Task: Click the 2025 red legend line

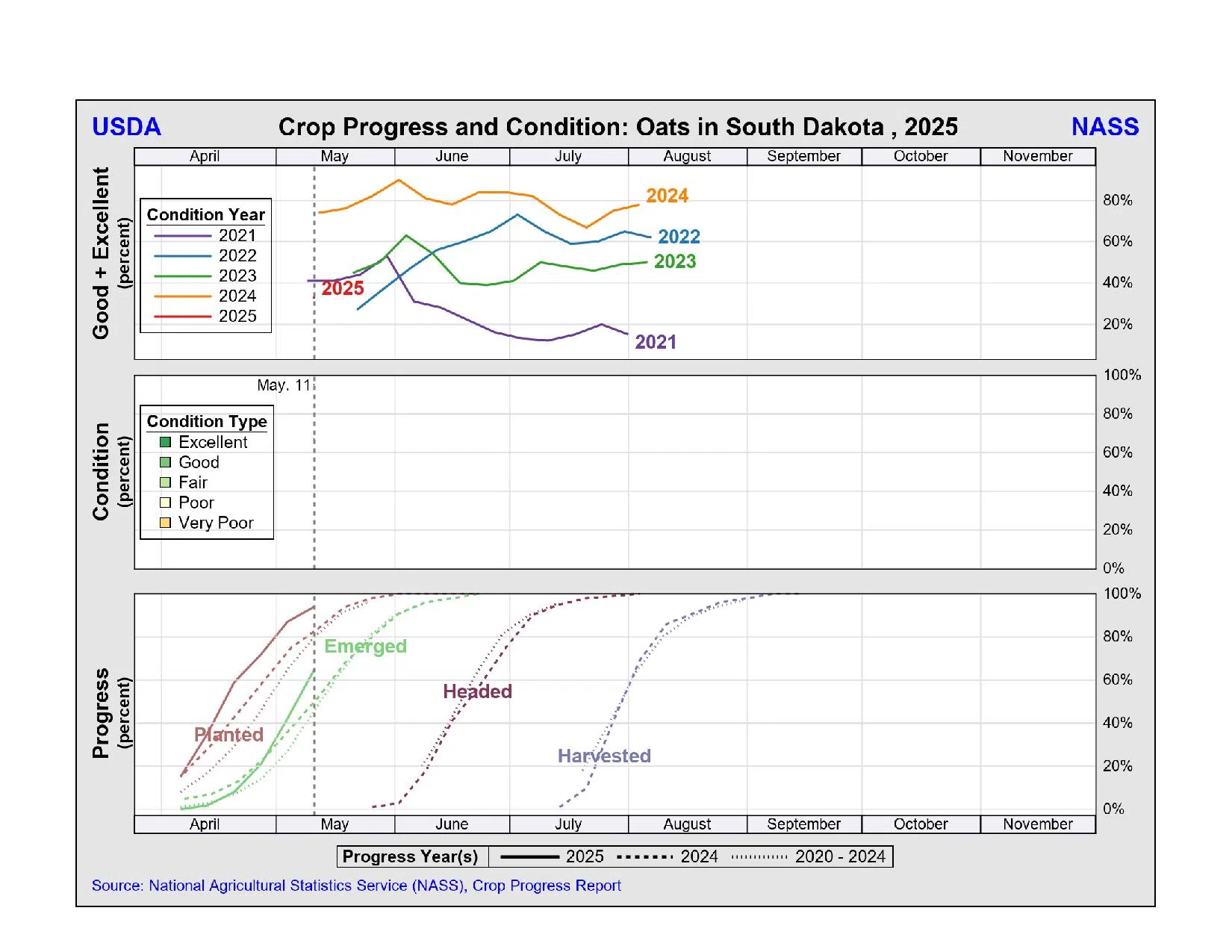Action: tap(182, 317)
